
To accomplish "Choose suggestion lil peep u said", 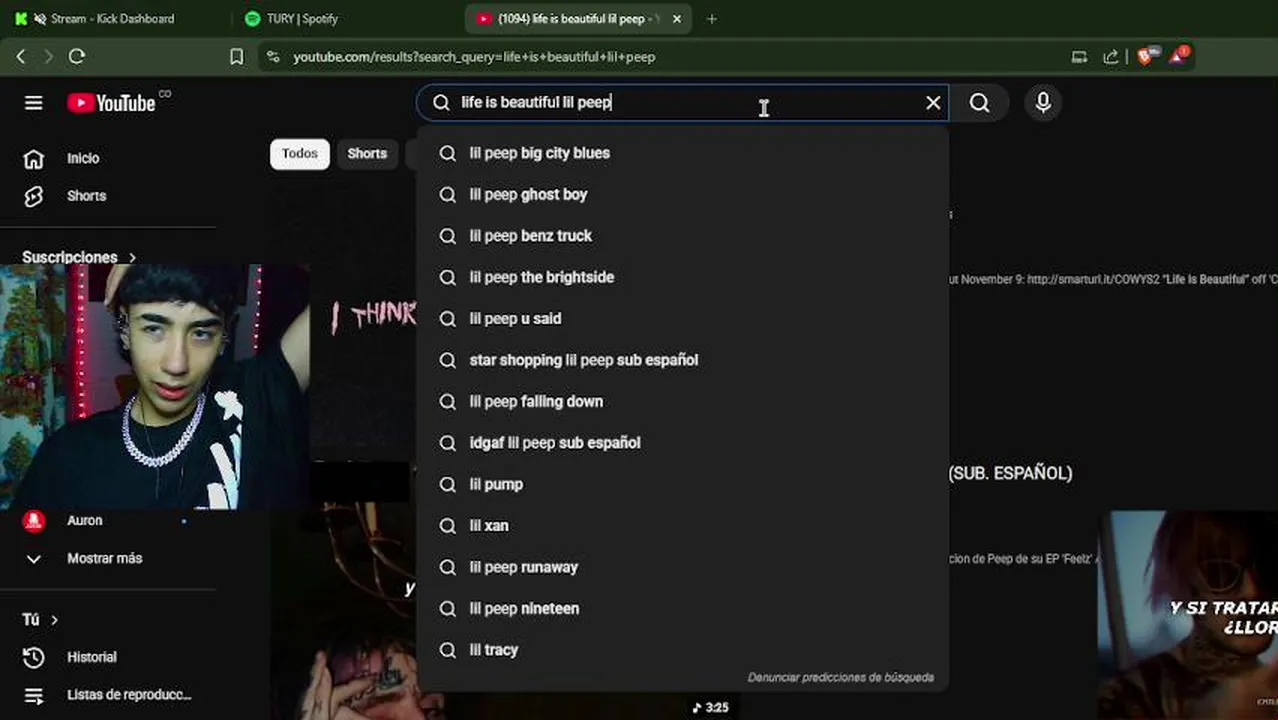I will tap(682, 318).
